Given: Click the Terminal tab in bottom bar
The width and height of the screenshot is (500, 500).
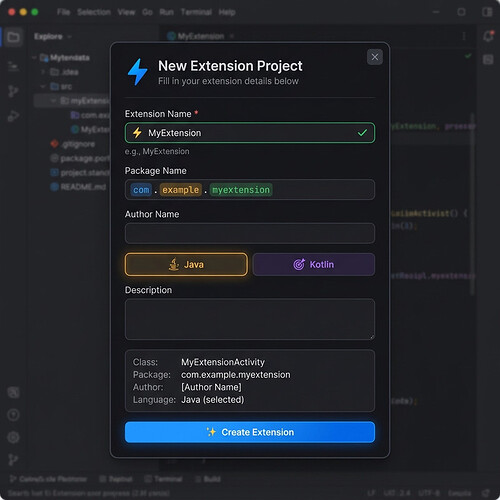Looking at the screenshot, I should (164, 479).
